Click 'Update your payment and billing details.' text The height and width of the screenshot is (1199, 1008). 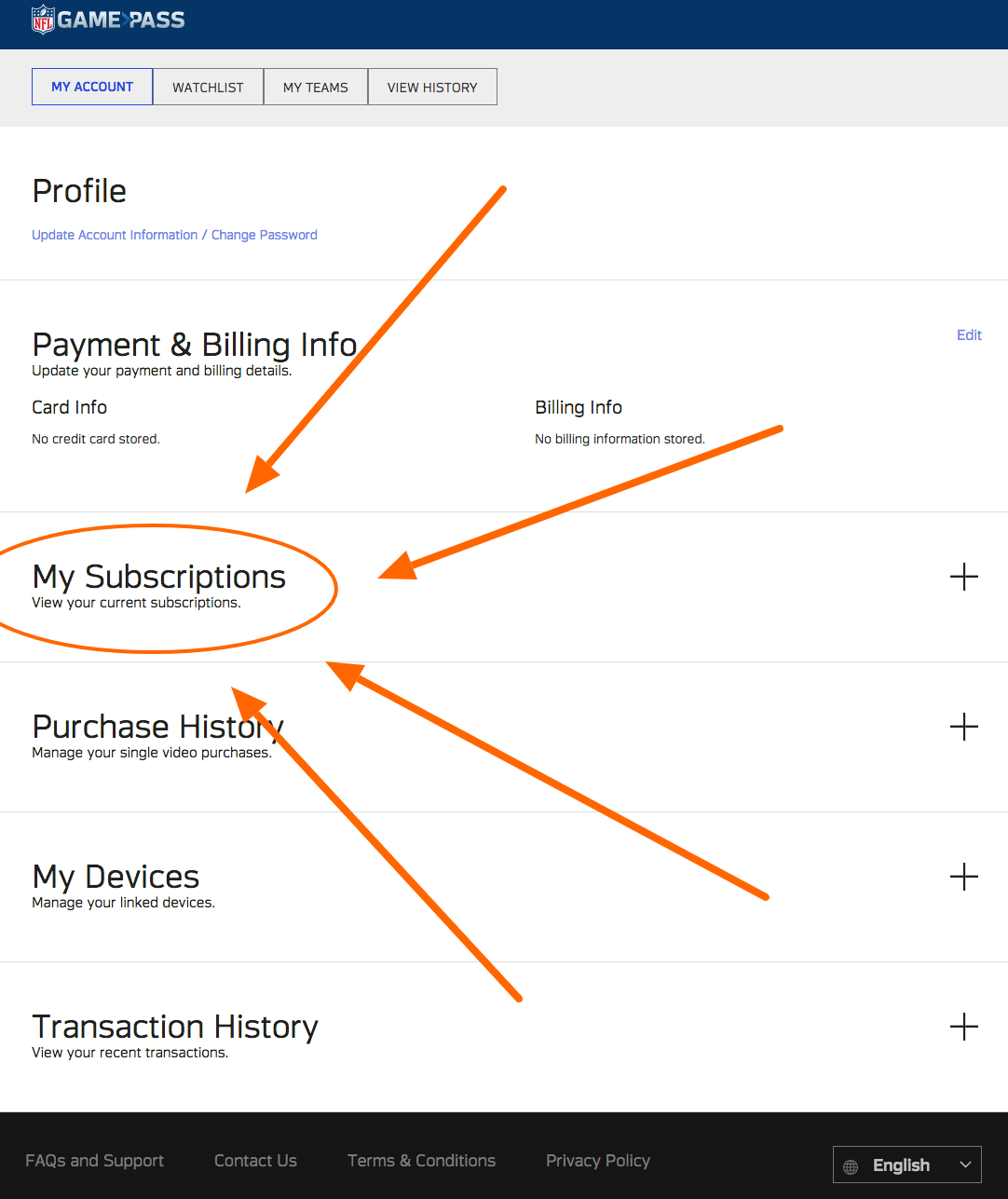click(x=162, y=371)
